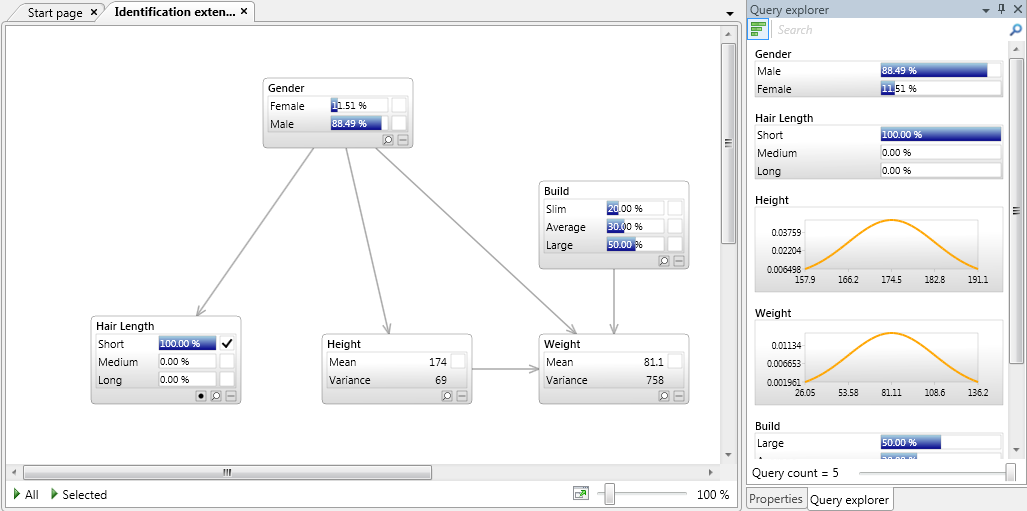Click the evidence box next to Height Mean
Image resolution: width=1027 pixels, height=511 pixels.
point(458,362)
